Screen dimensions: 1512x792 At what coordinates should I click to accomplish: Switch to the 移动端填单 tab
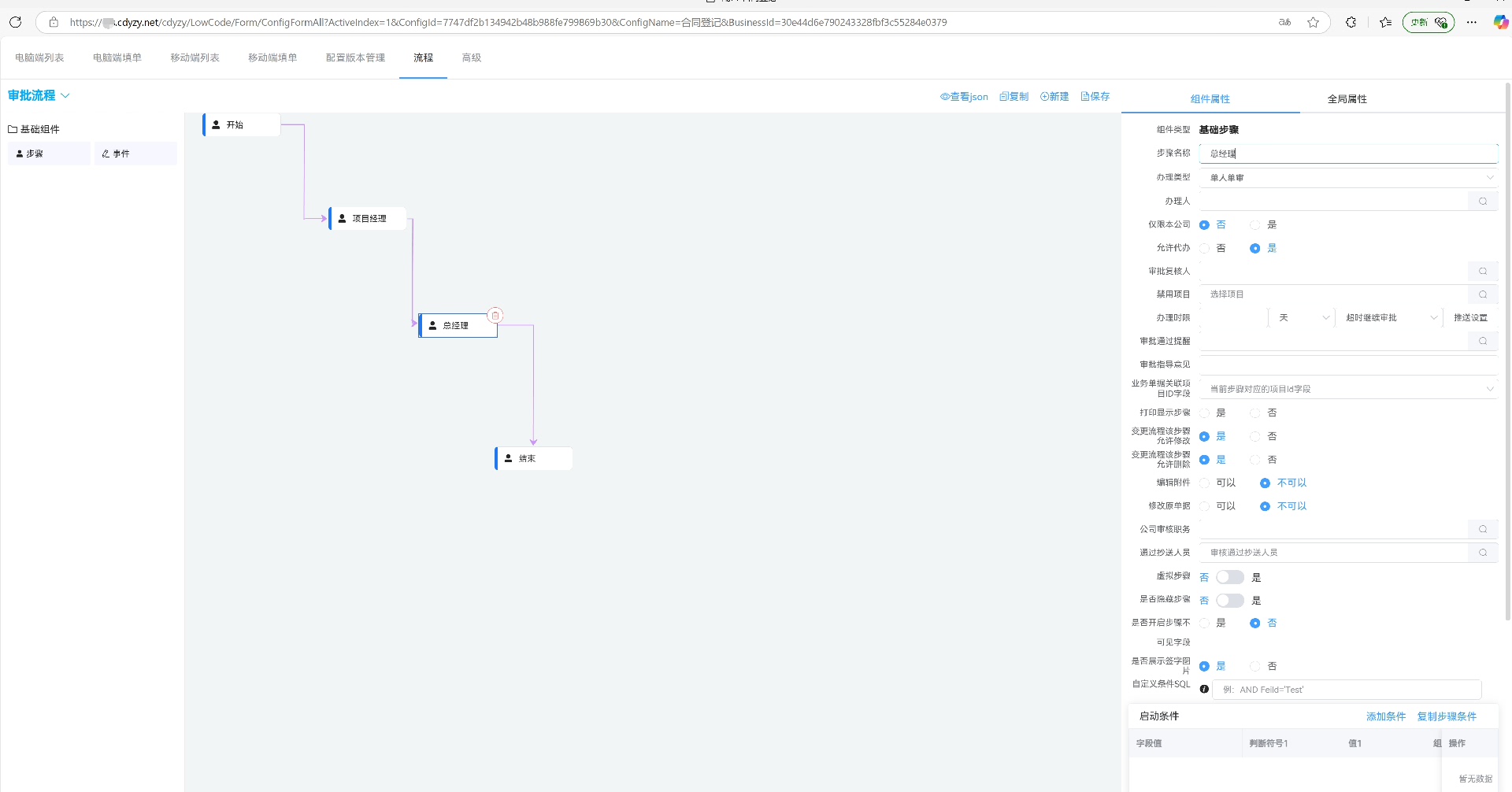click(x=272, y=57)
